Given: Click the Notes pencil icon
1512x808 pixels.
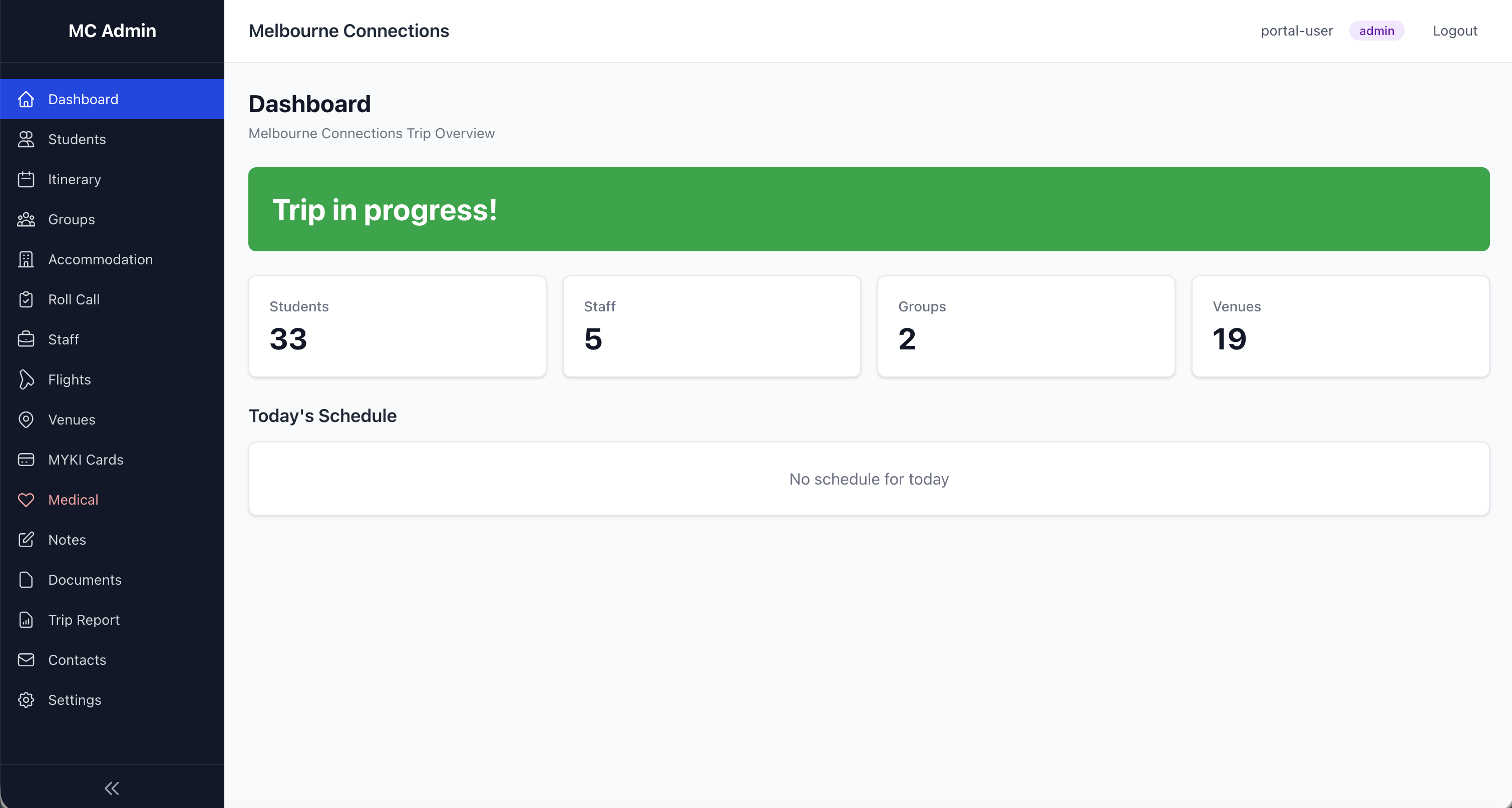Looking at the screenshot, I should 27,540.
